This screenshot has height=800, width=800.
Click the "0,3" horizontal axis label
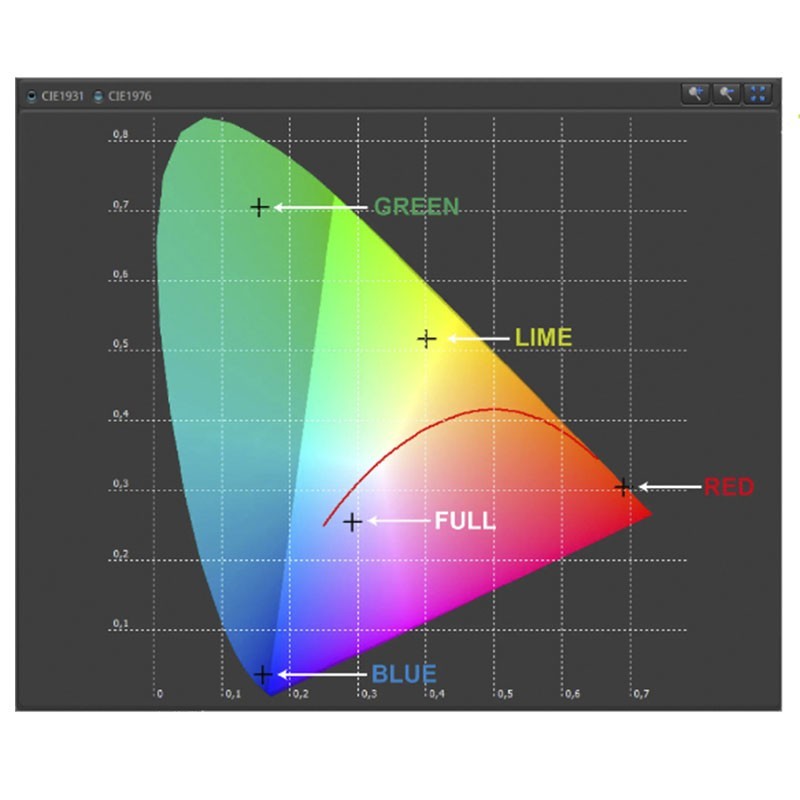[369, 694]
